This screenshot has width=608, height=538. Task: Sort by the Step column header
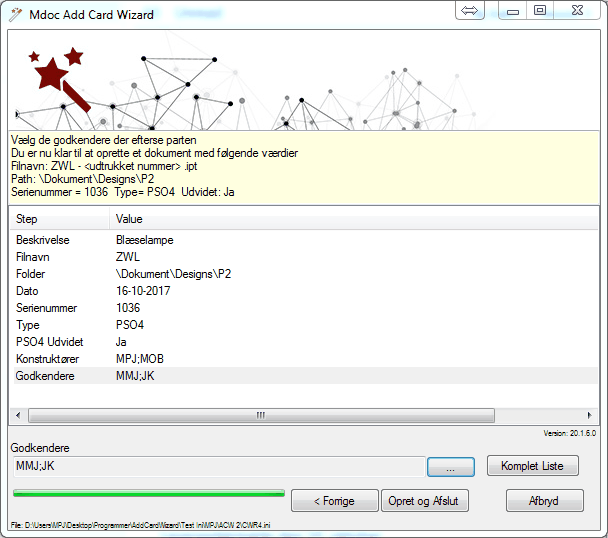[58, 218]
